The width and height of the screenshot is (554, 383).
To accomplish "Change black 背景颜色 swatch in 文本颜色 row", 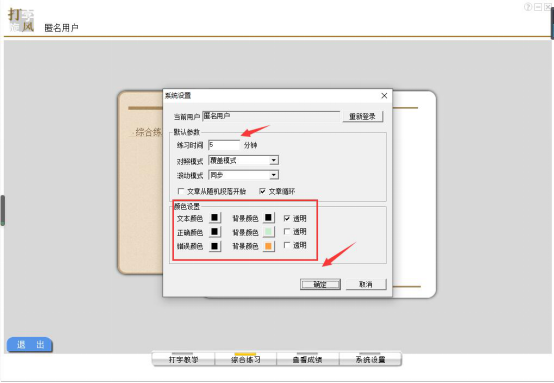I will point(269,218).
